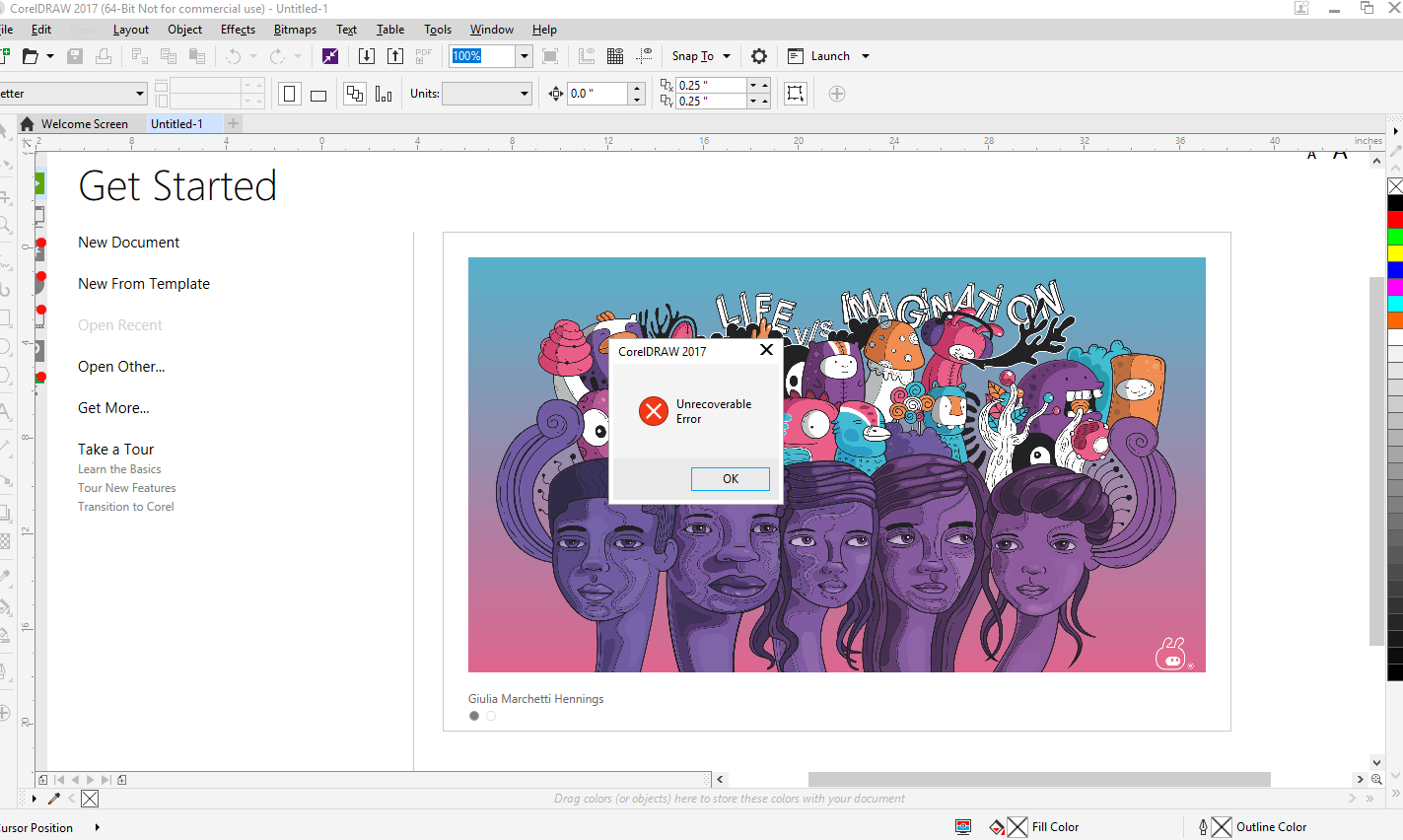Toggle landscape page orientation
Viewport: 1403px width, 840px height.
point(317,93)
